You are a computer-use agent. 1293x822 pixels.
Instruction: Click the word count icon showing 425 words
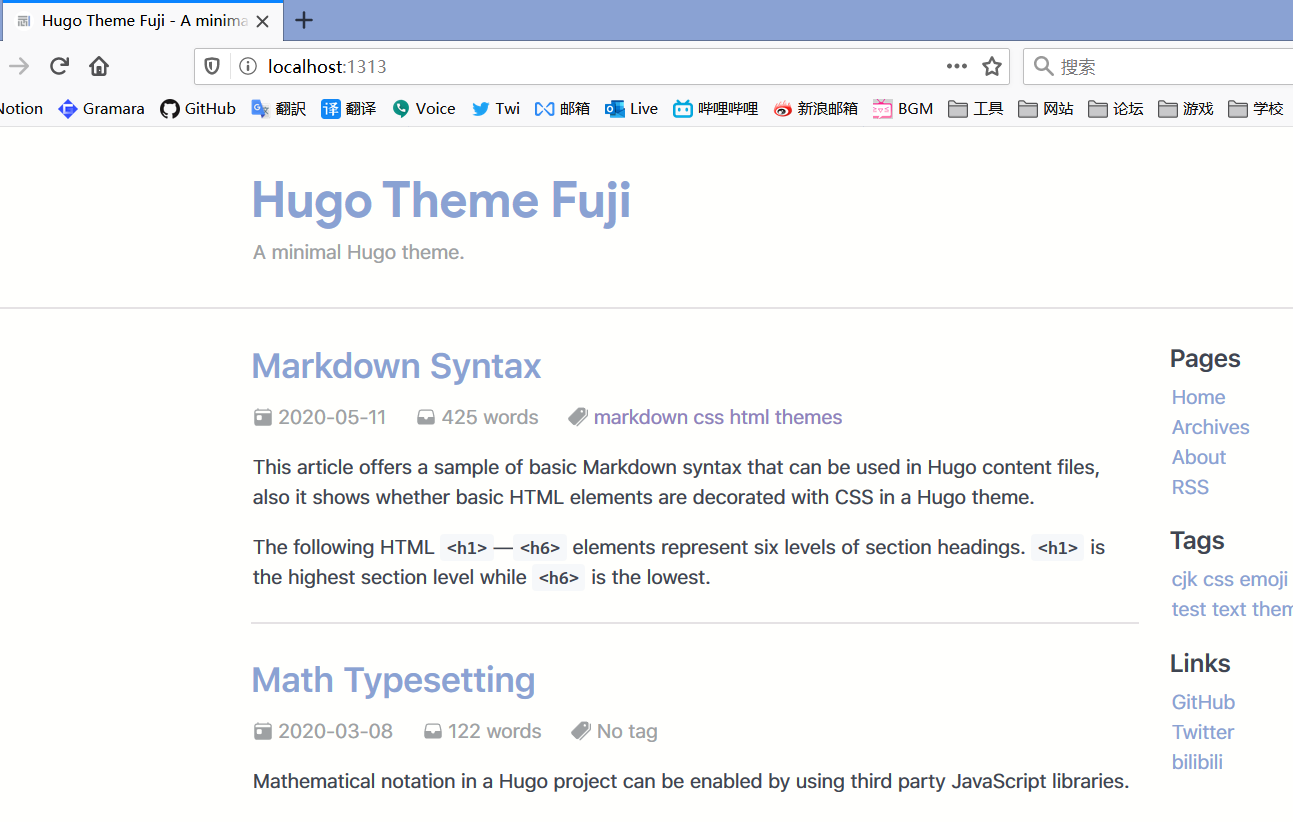tap(426, 417)
